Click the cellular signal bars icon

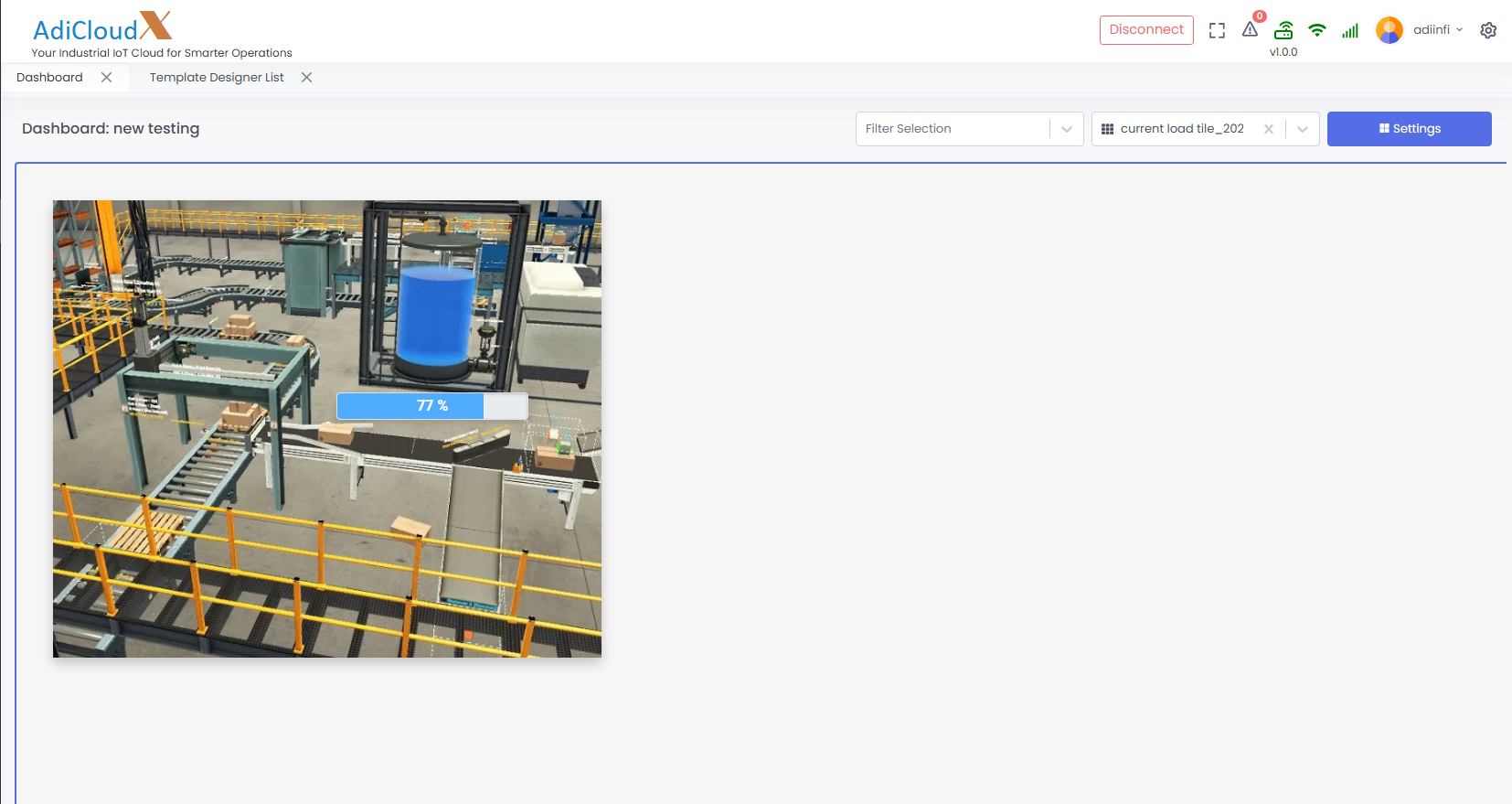[1350, 31]
